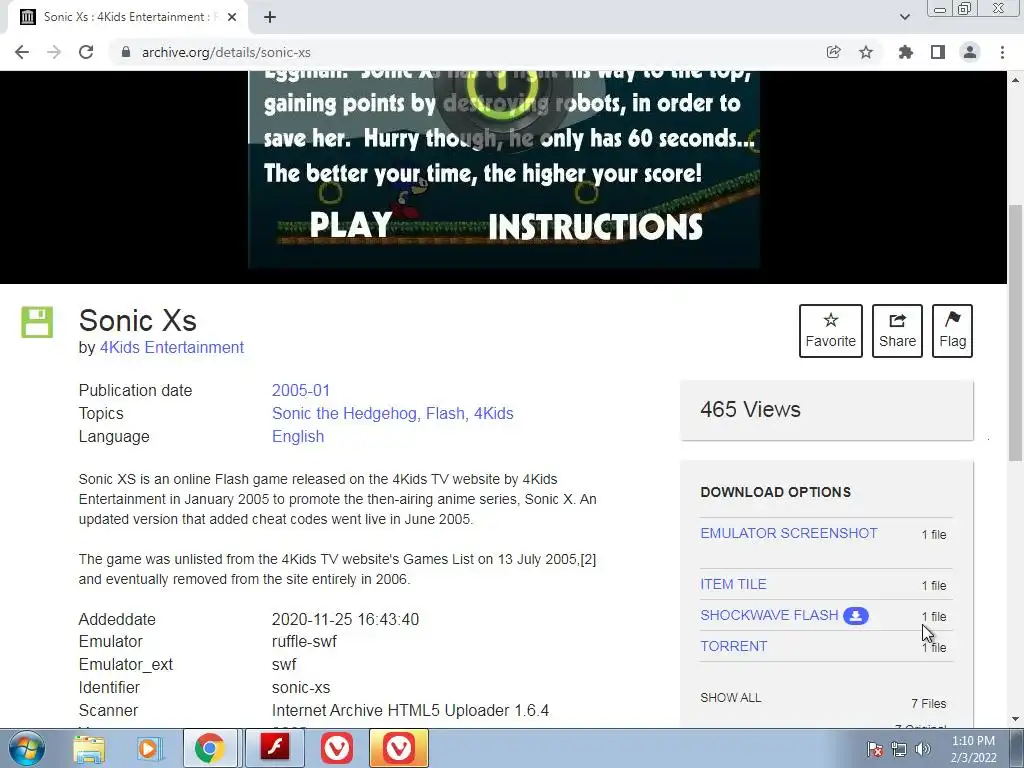Click the network tray icon

[x=899, y=749]
